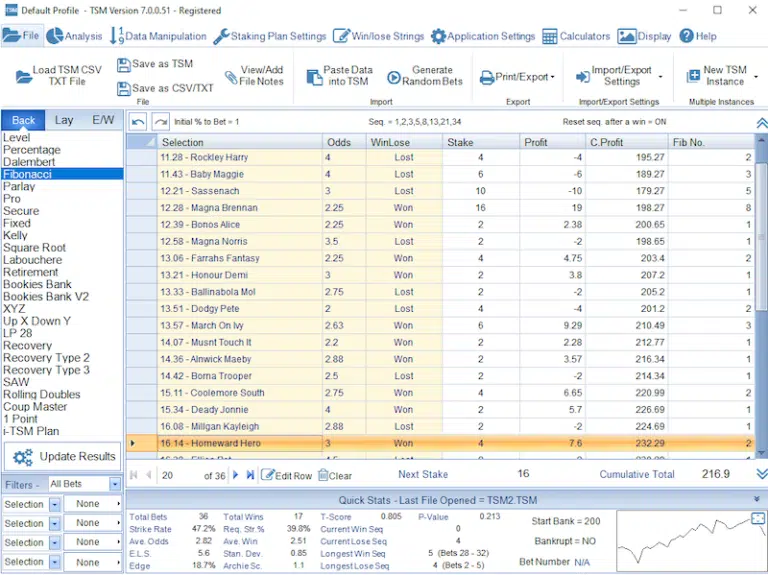
Task: Click the 16.14 - Homeward Hero row
Action: [x=440, y=443]
